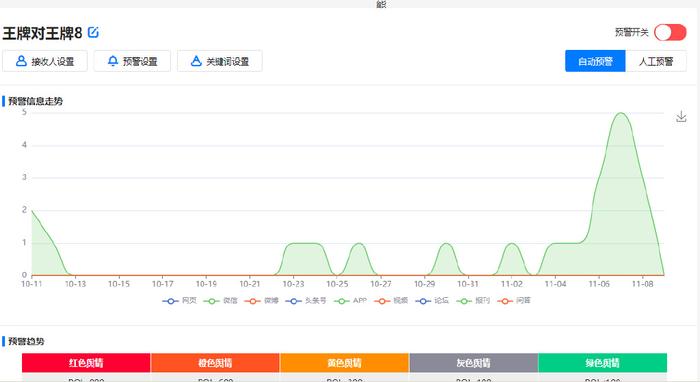Viewport: 700px width, 382px height.
Task: Toggle the 网页 series in the legend
Action: tap(179, 301)
